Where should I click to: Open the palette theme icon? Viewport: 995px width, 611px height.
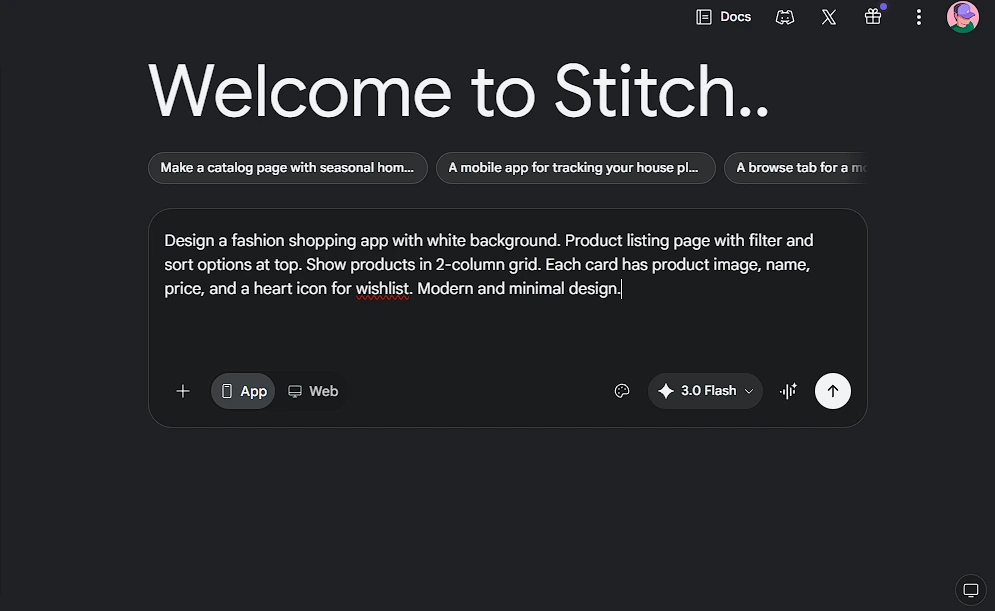click(622, 391)
